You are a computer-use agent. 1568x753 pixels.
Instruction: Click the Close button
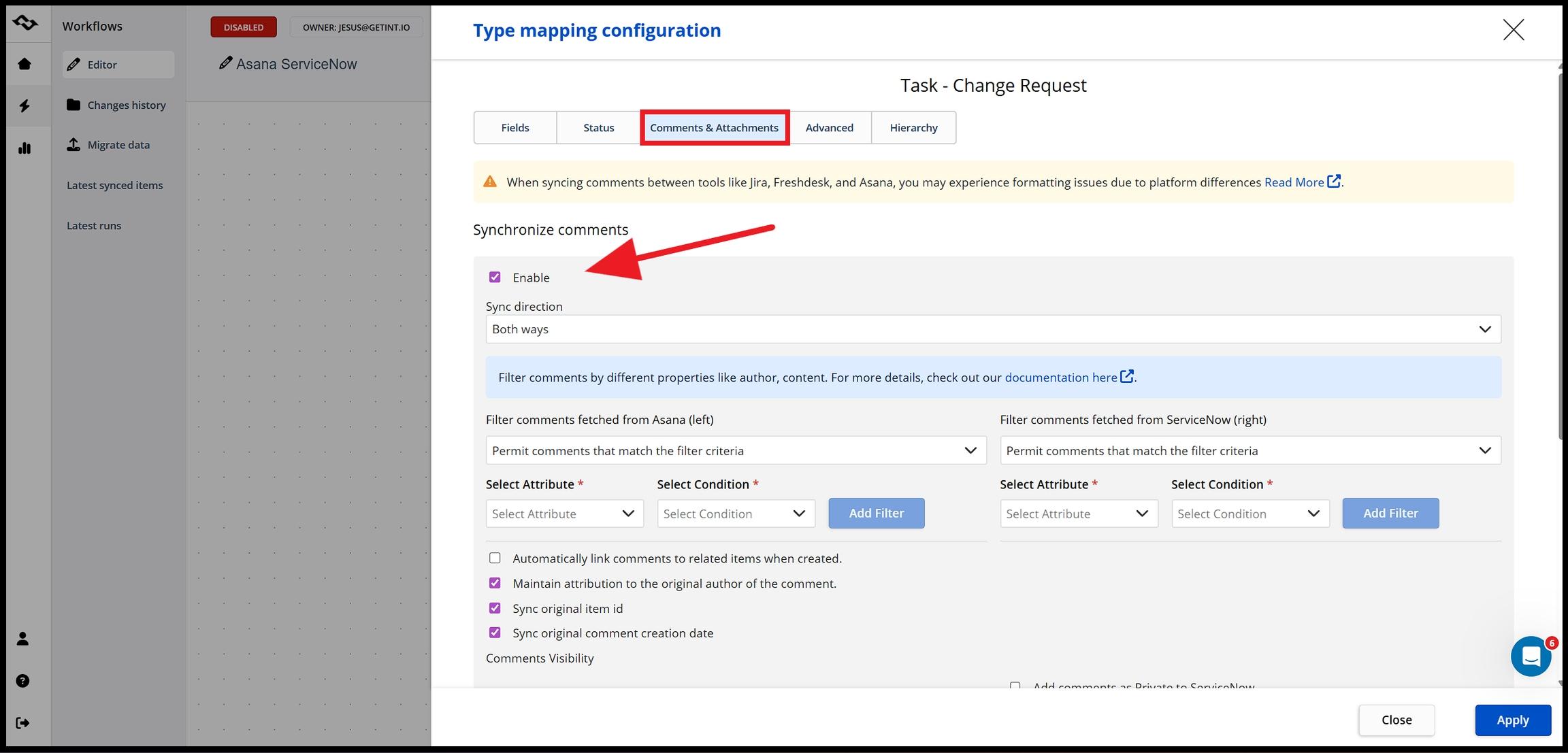tap(1396, 720)
